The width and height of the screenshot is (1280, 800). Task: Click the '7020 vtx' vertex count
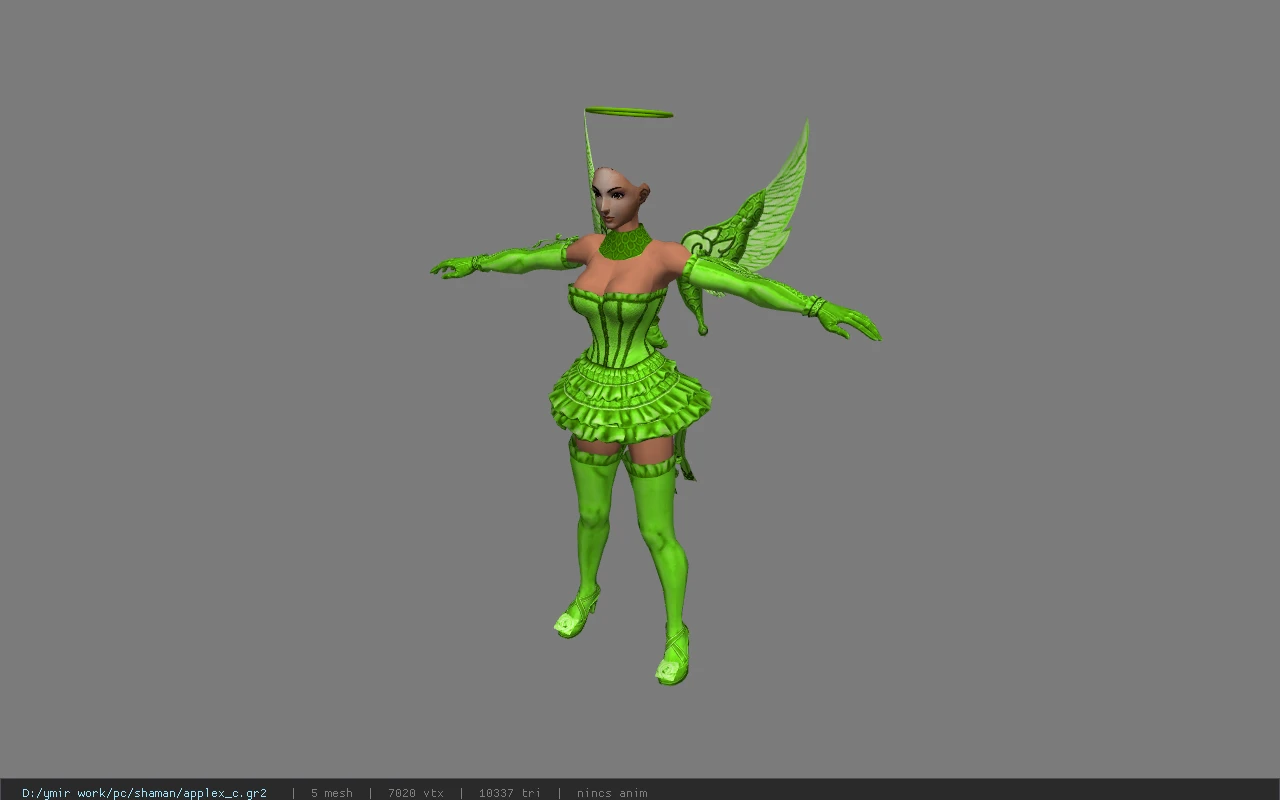416,793
